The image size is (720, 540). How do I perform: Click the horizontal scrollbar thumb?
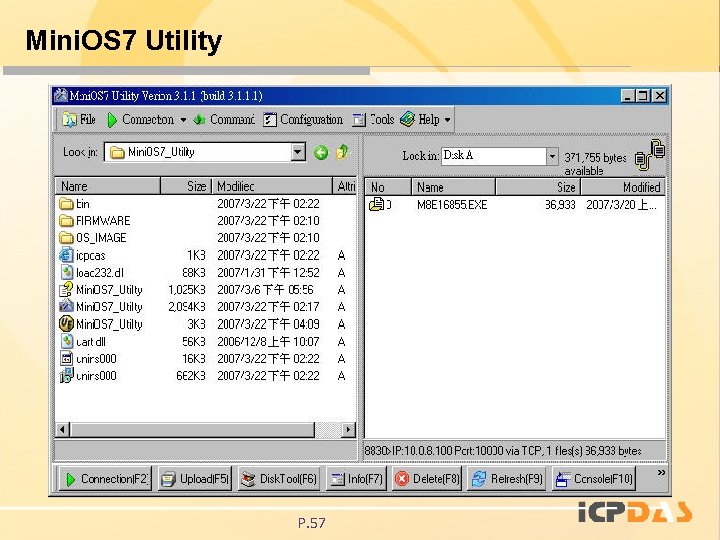(192, 430)
